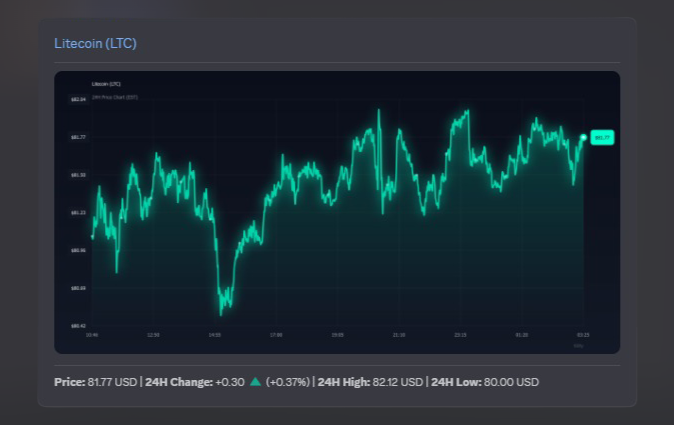Screen dimensions: 674x425
Task: Click the green 24H change up-arrow icon
Action: (255, 382)
